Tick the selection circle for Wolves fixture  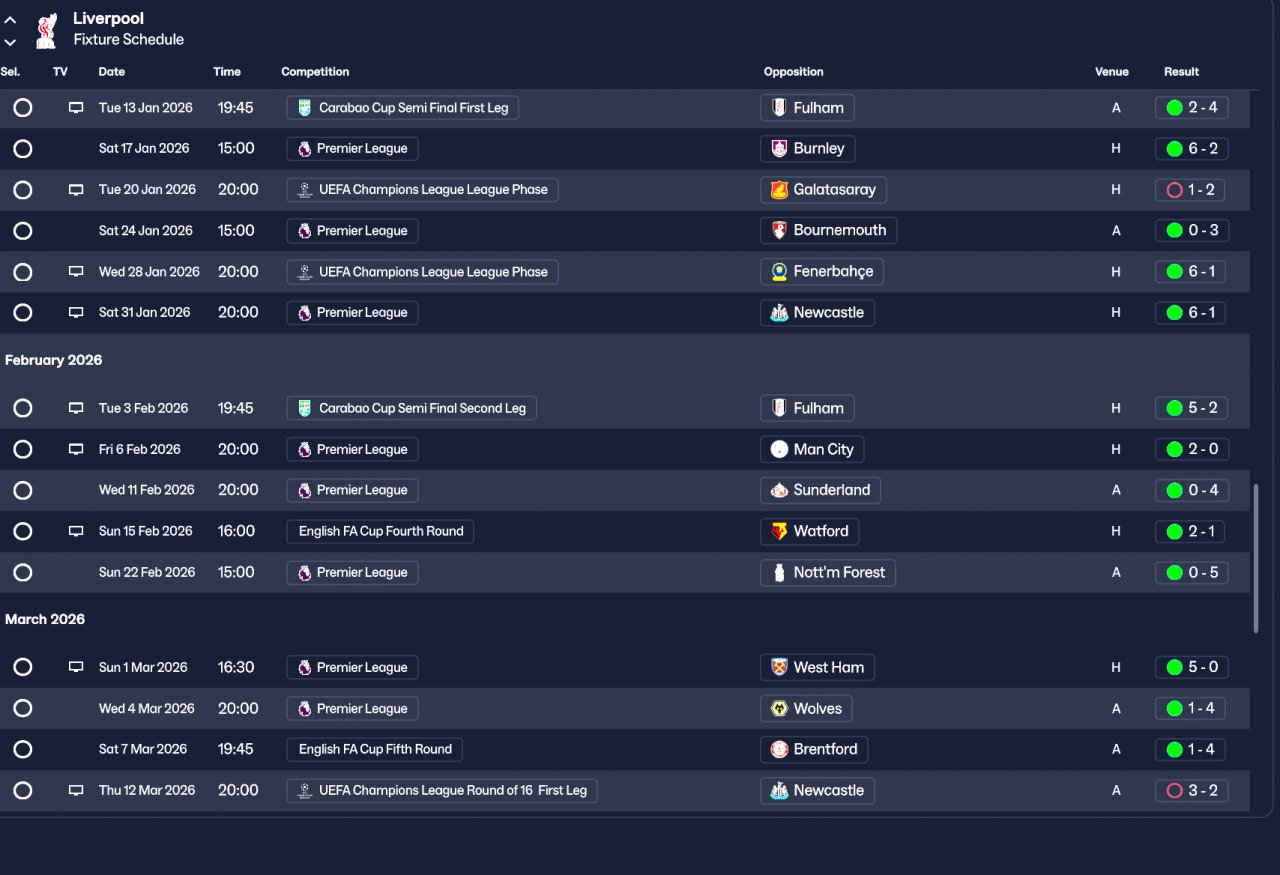tap(23, 708)
